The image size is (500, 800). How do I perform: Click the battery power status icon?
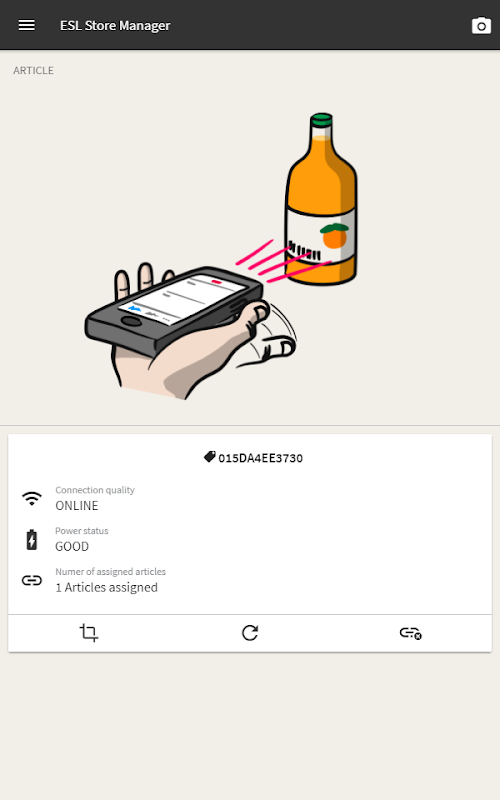click(x=32, y=539)
